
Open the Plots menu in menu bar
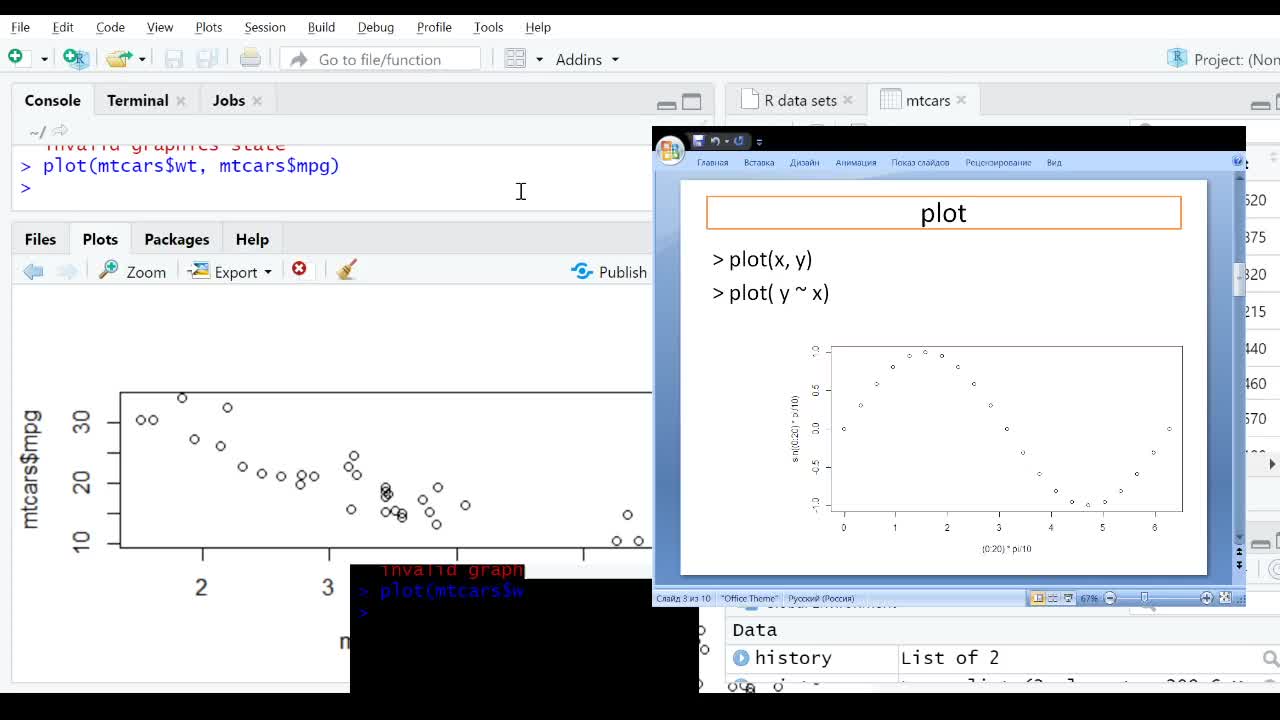209,27
